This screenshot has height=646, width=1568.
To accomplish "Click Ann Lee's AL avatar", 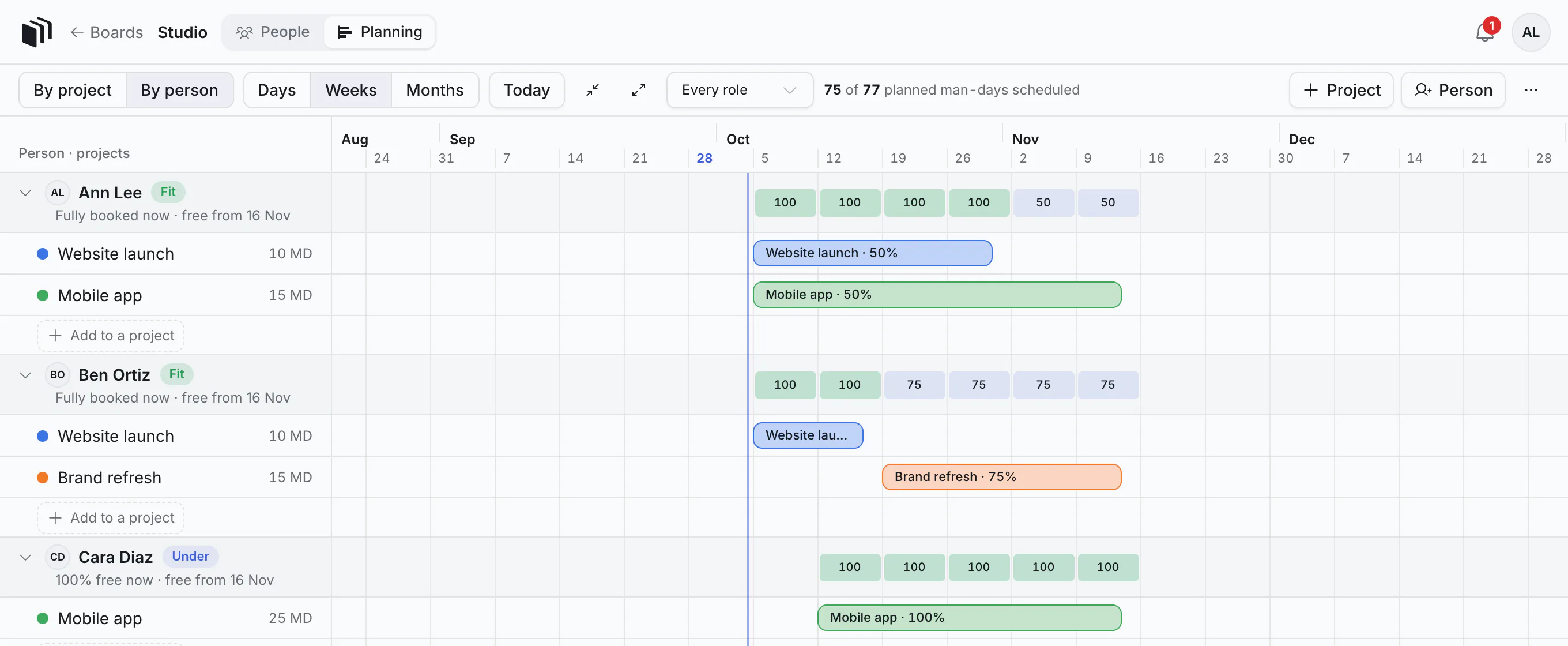I will (57, 193).
